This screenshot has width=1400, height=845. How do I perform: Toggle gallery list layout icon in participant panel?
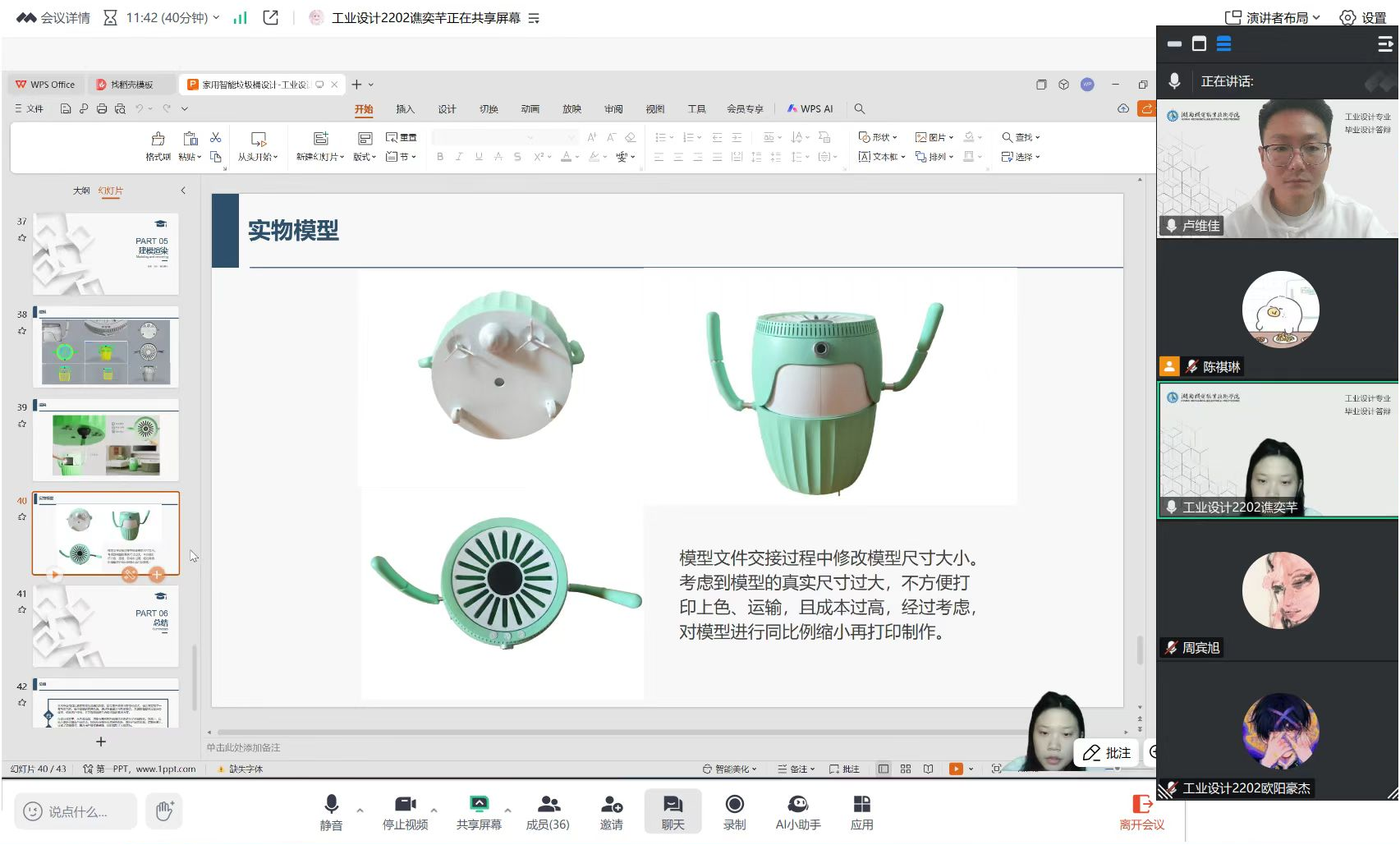point(1223,44)
